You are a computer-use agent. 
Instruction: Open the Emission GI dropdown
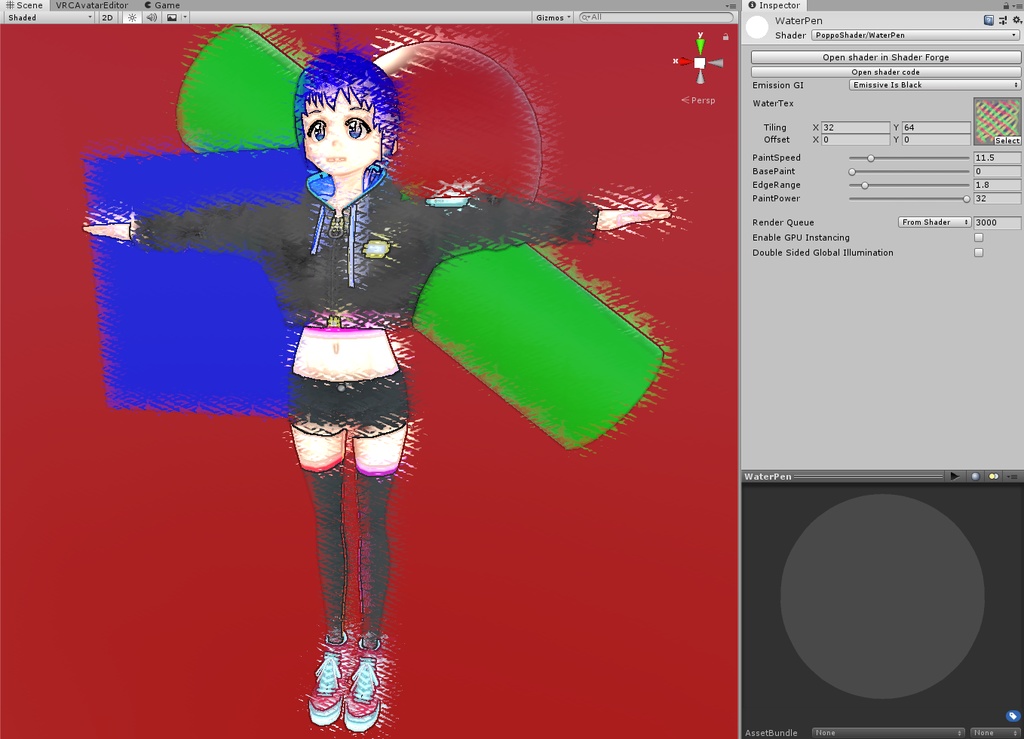935,85
